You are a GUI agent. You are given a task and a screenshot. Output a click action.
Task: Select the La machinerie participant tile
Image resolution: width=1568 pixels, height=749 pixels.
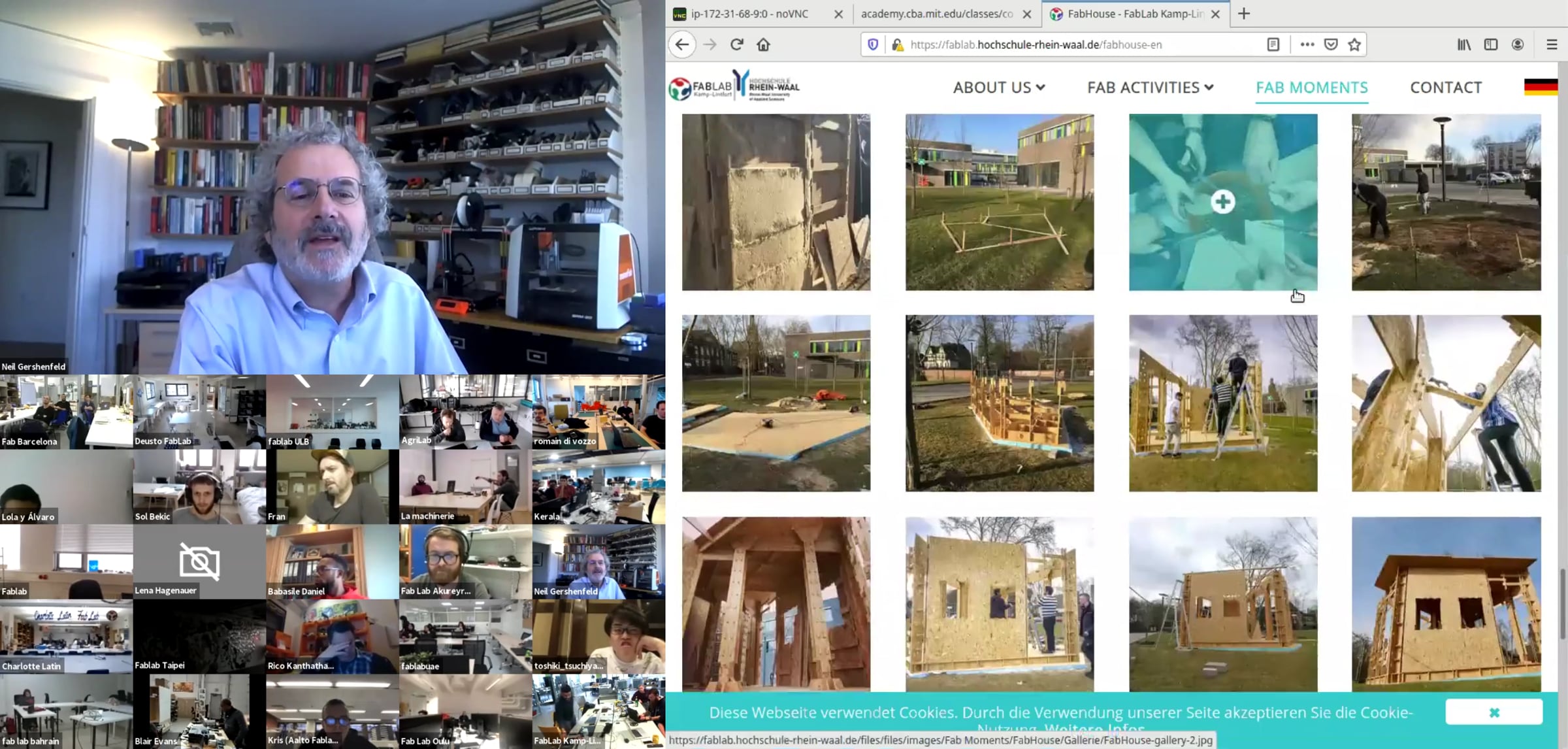(x=466, y=487)
